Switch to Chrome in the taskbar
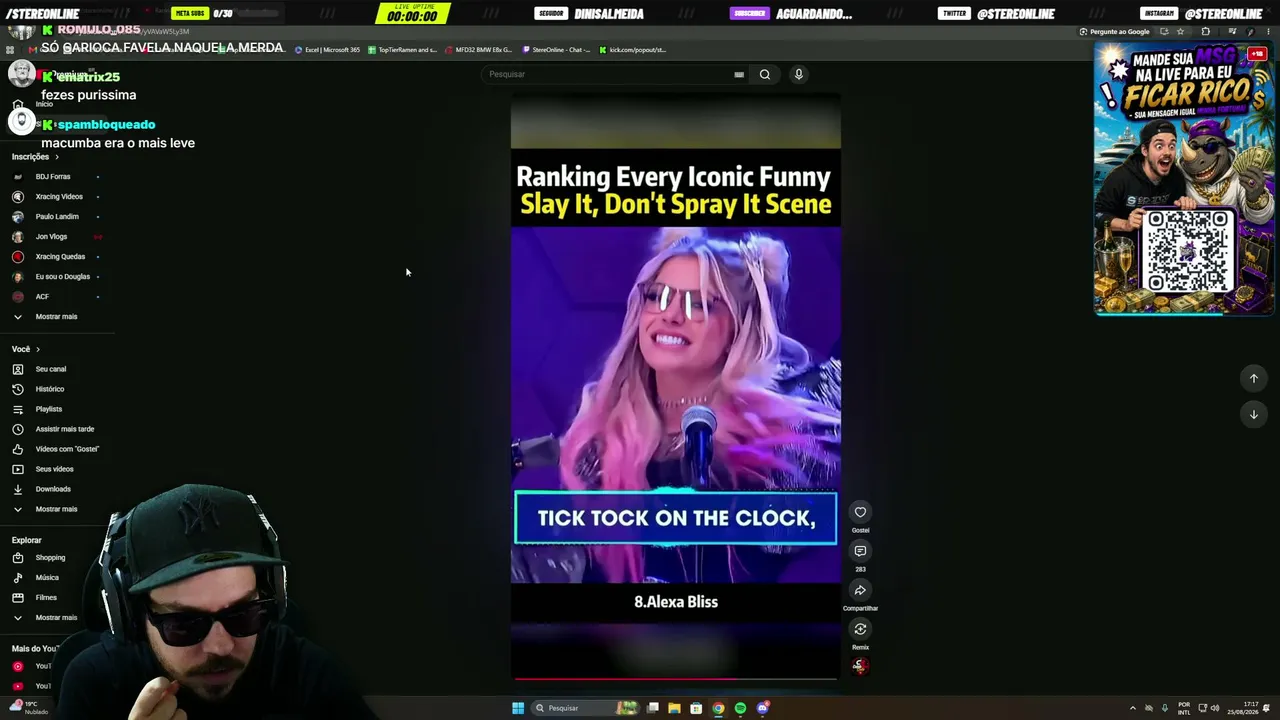Screen dimensions: 1280x720 coord(718,708)
